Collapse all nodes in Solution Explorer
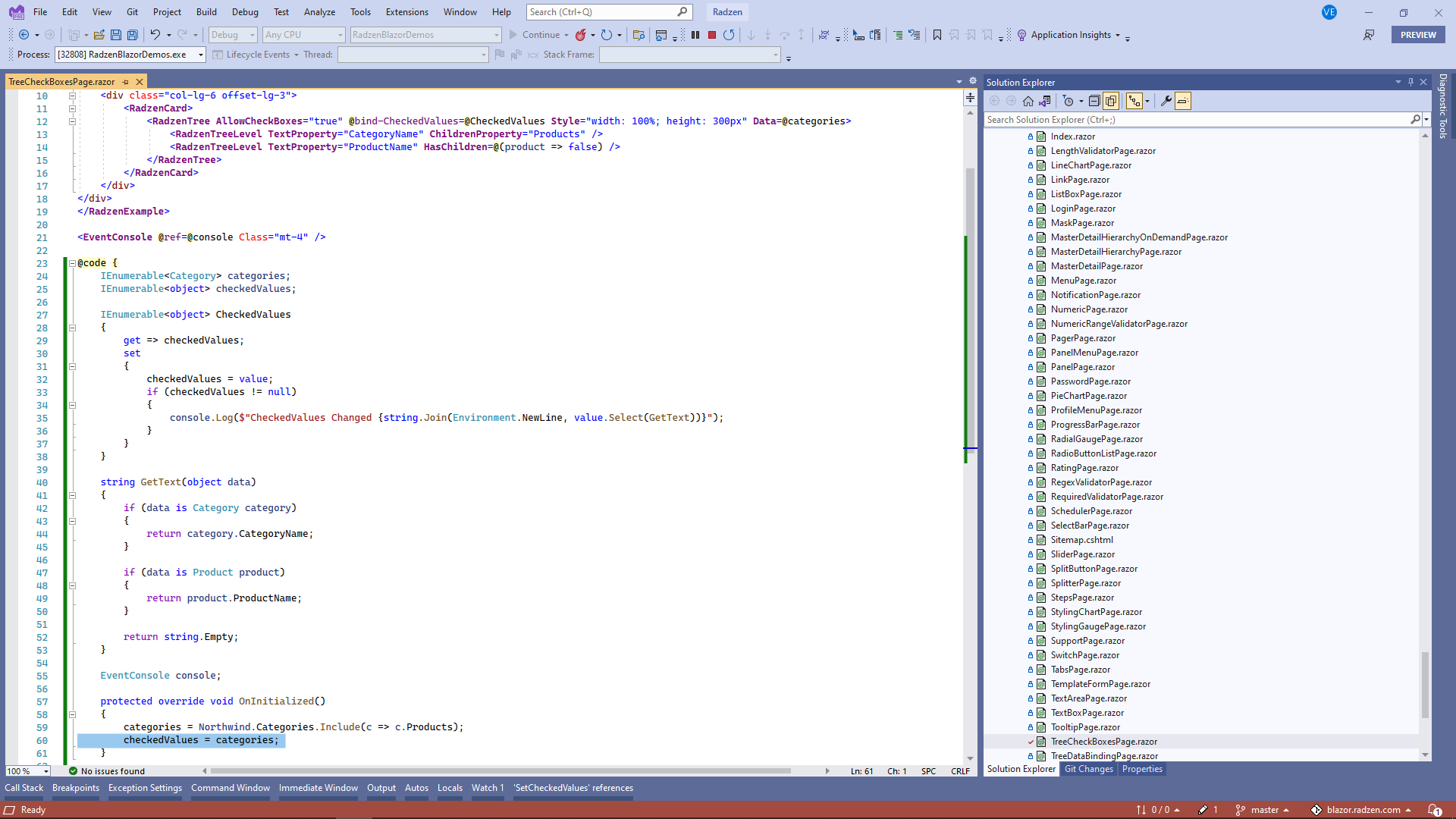1456x819 pixels. [1095, 100]
